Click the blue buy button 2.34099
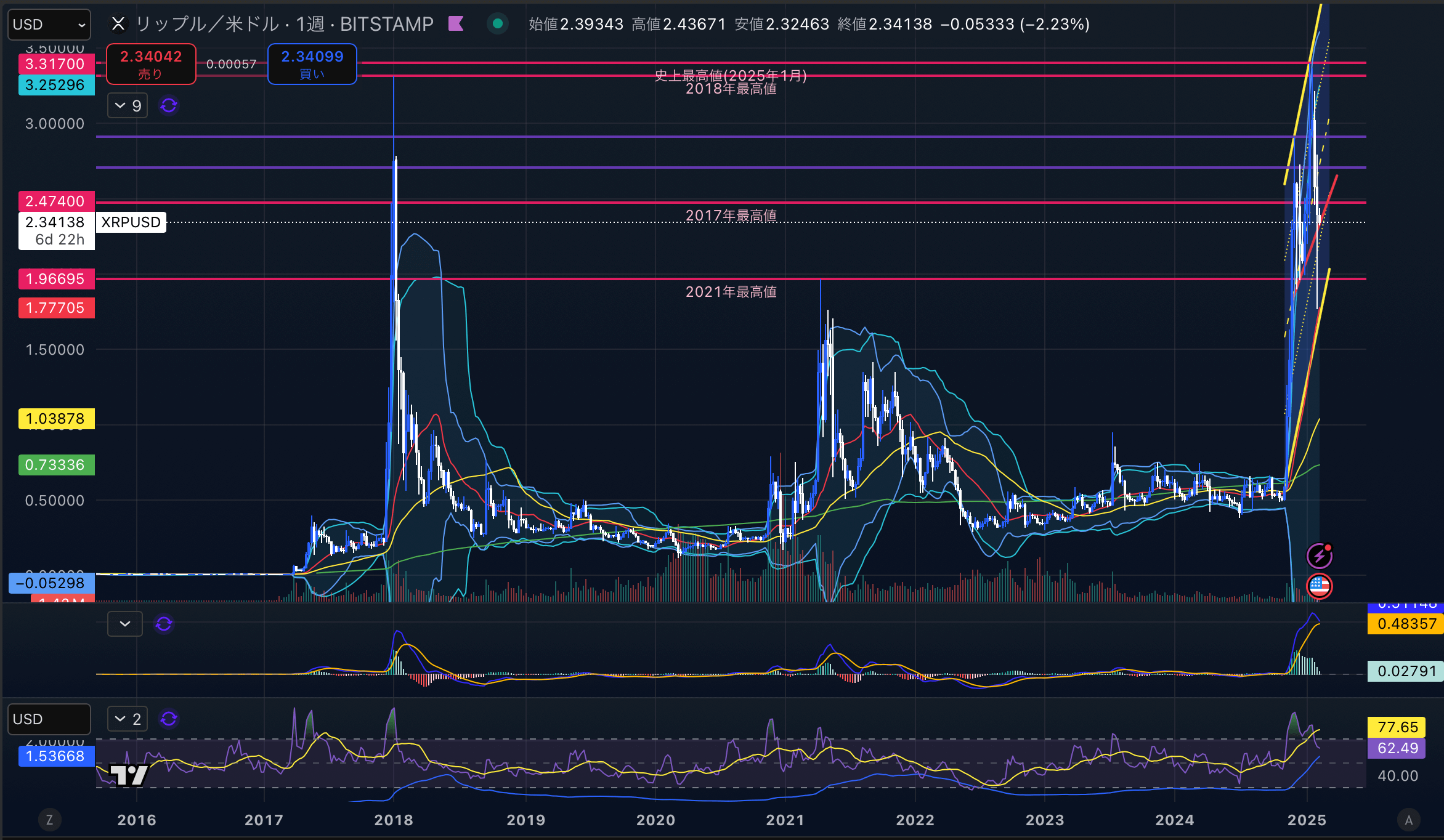Screen dimensions: 1444x840 (312, 64)
